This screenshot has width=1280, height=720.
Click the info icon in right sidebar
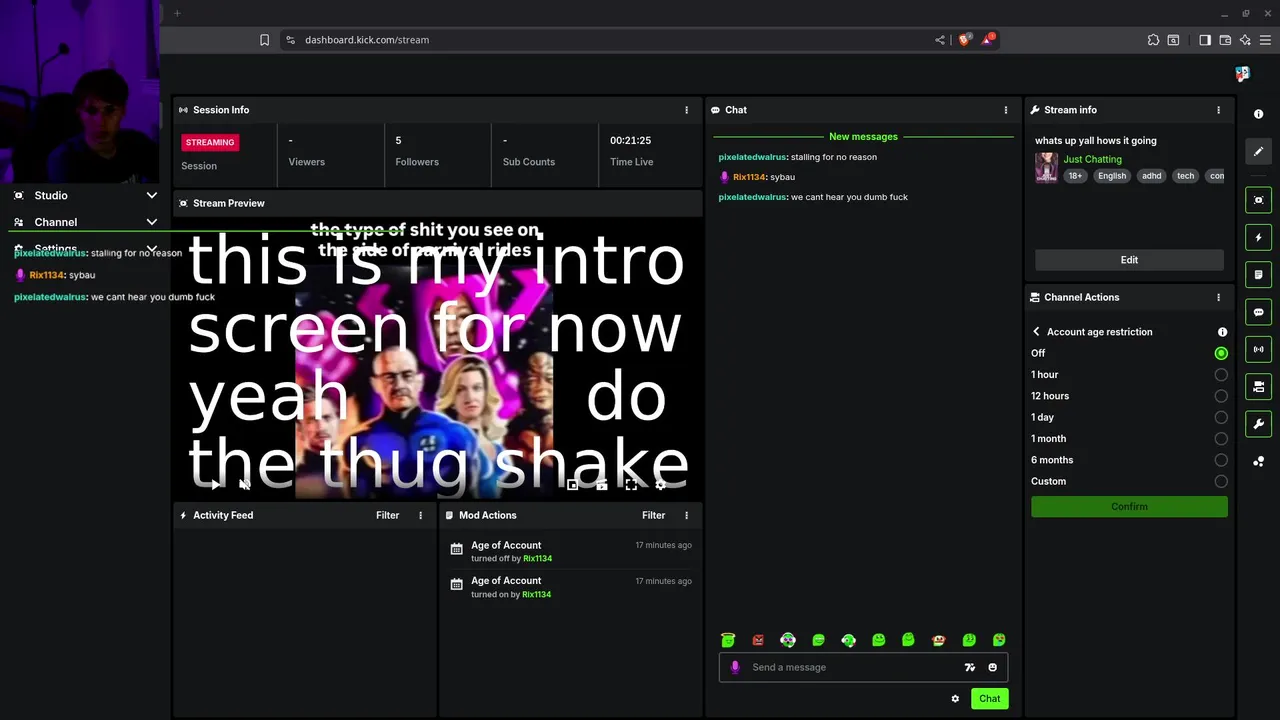point(1259,114)
